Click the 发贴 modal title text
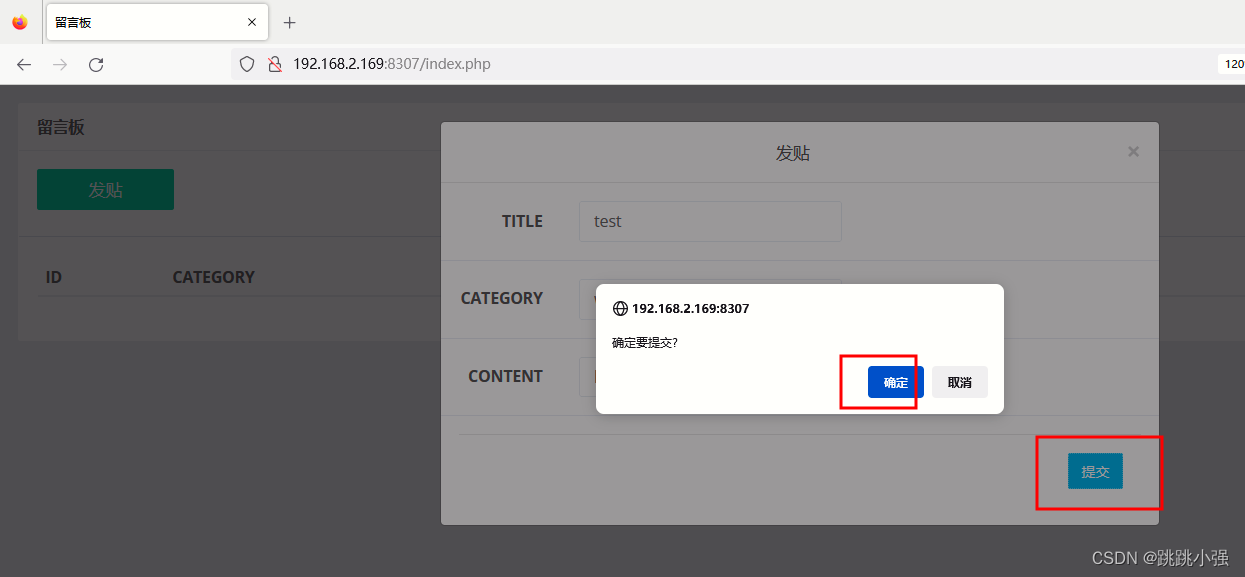This screenshot has width=1245, height=577. [793, 153]
